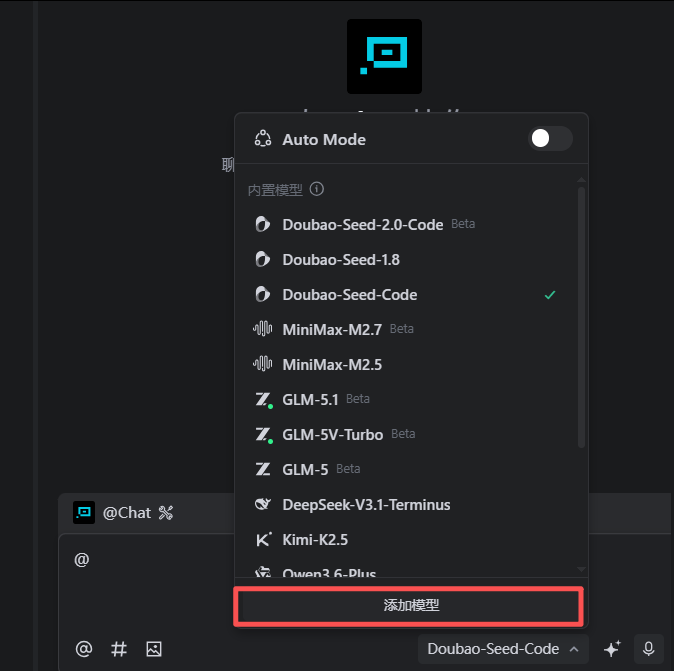Screen dimensions: 674x671
Task: Click the scroll up arrow in model list
Action: click(581, 180)
